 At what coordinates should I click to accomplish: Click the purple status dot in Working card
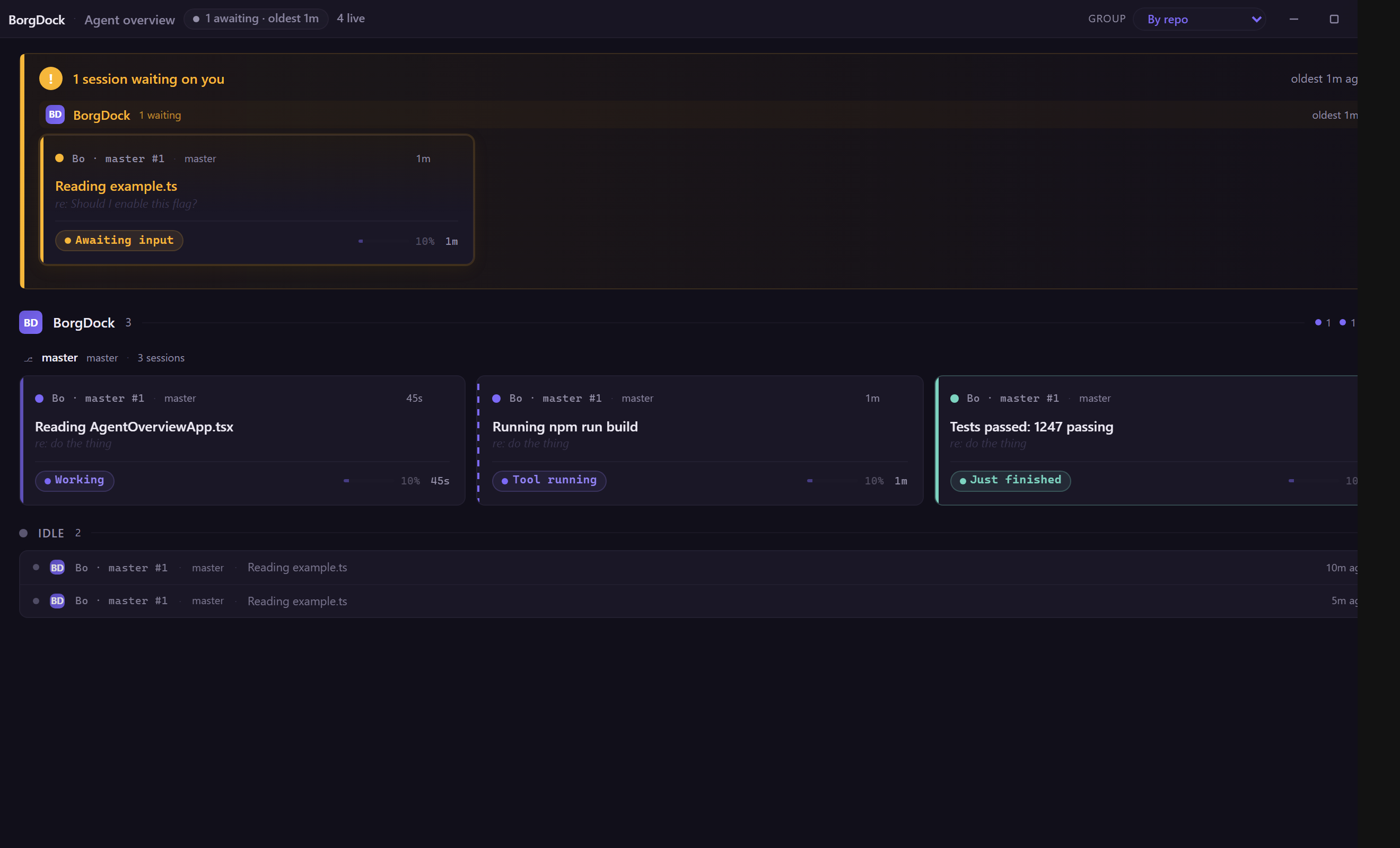(39, 399)
